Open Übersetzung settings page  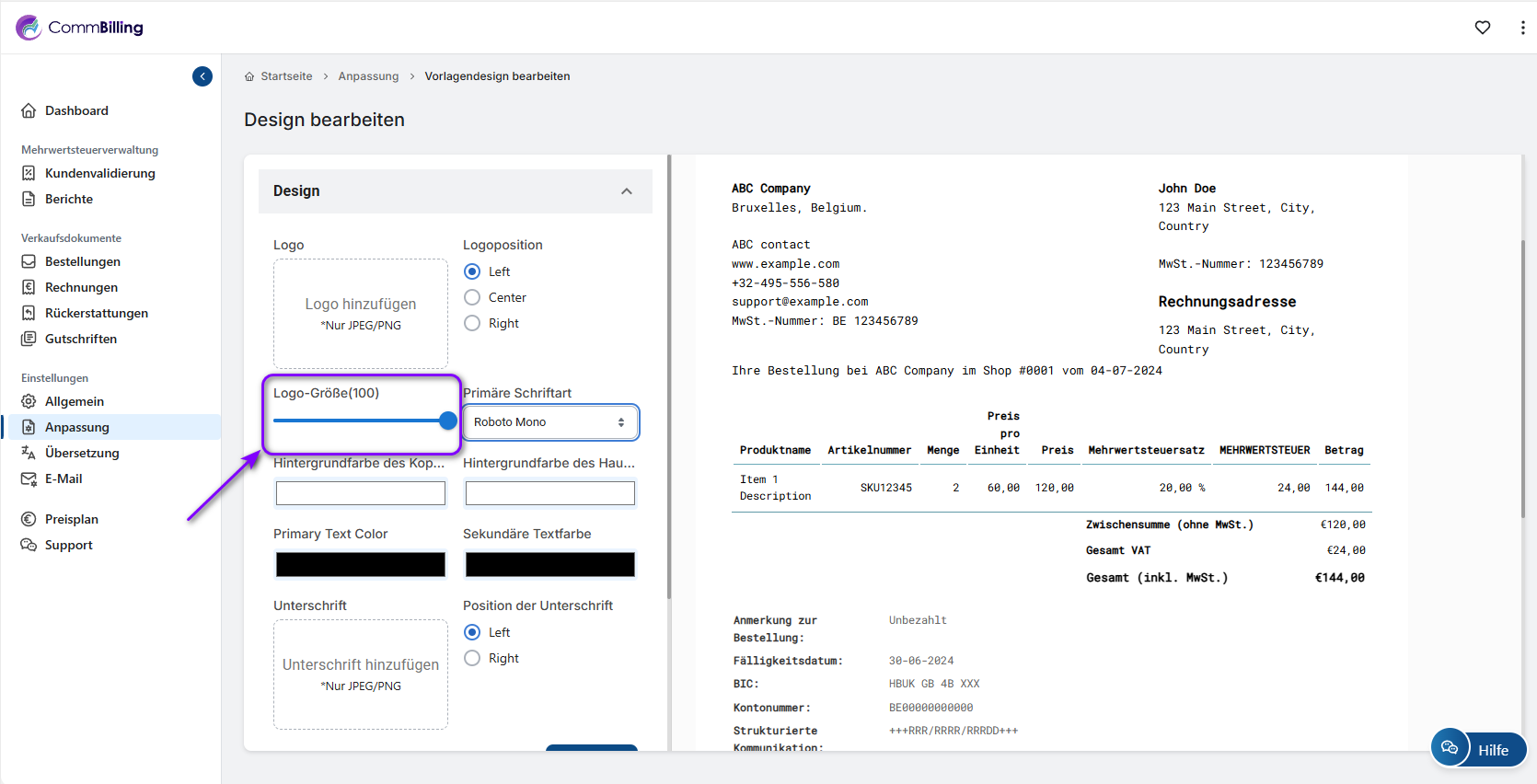(82, 453)
